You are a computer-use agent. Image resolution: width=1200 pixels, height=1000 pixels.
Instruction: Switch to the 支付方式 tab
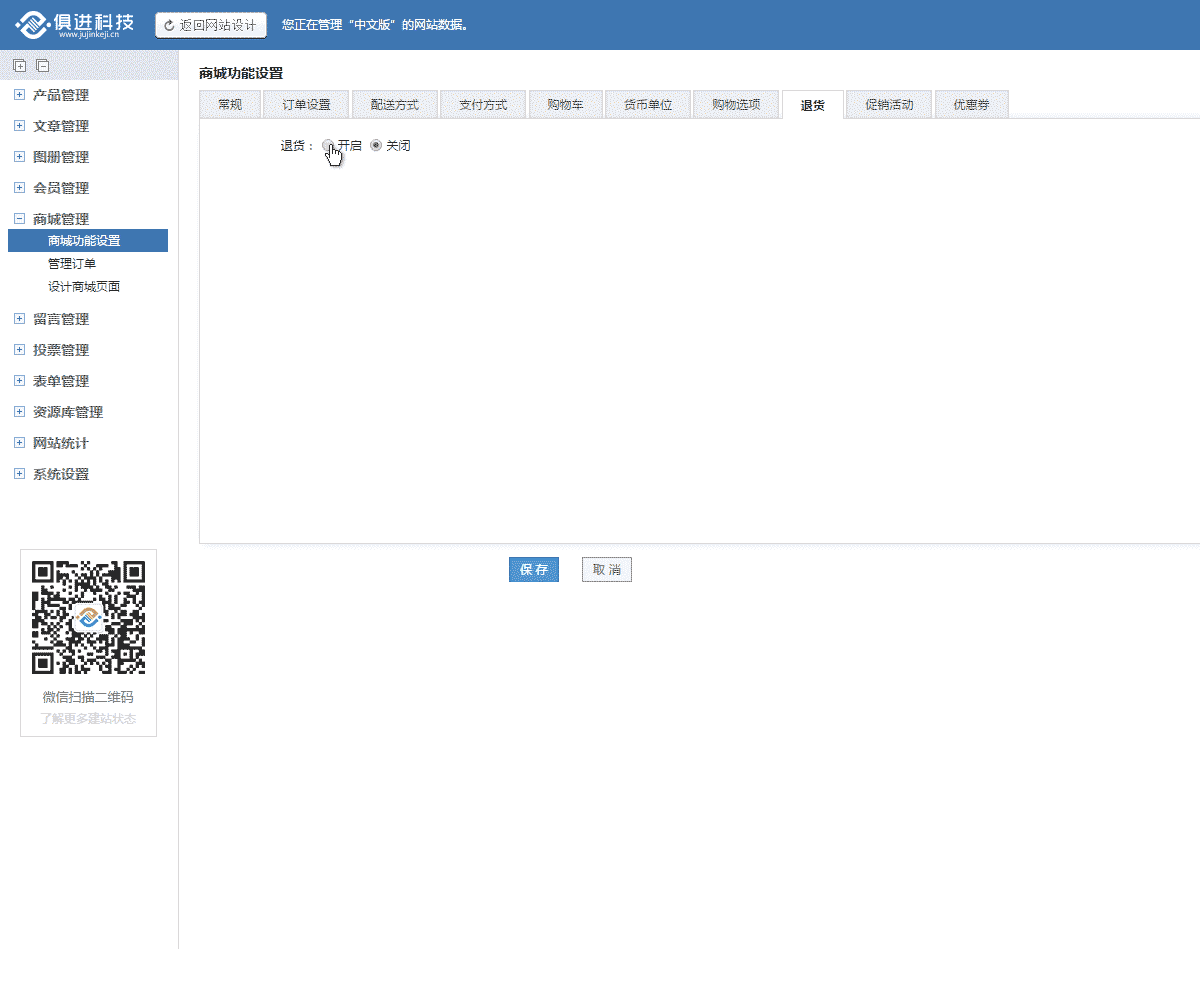click(483, 104)
